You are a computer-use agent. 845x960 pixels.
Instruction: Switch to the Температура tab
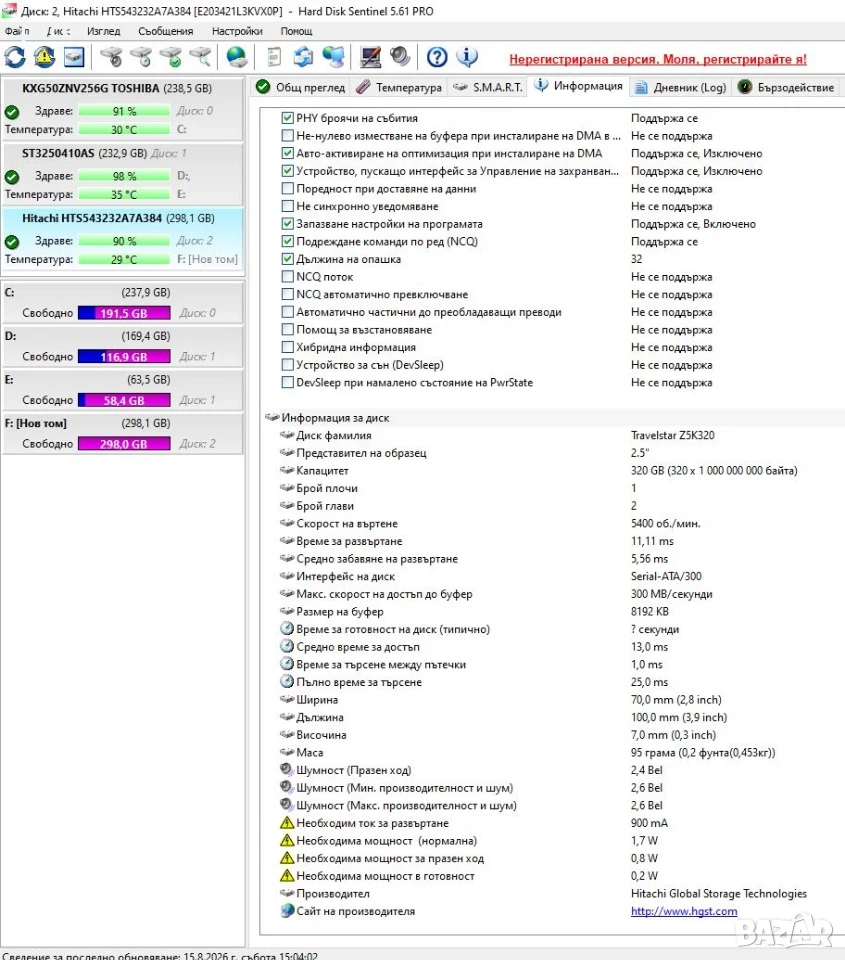pos(399,87)
